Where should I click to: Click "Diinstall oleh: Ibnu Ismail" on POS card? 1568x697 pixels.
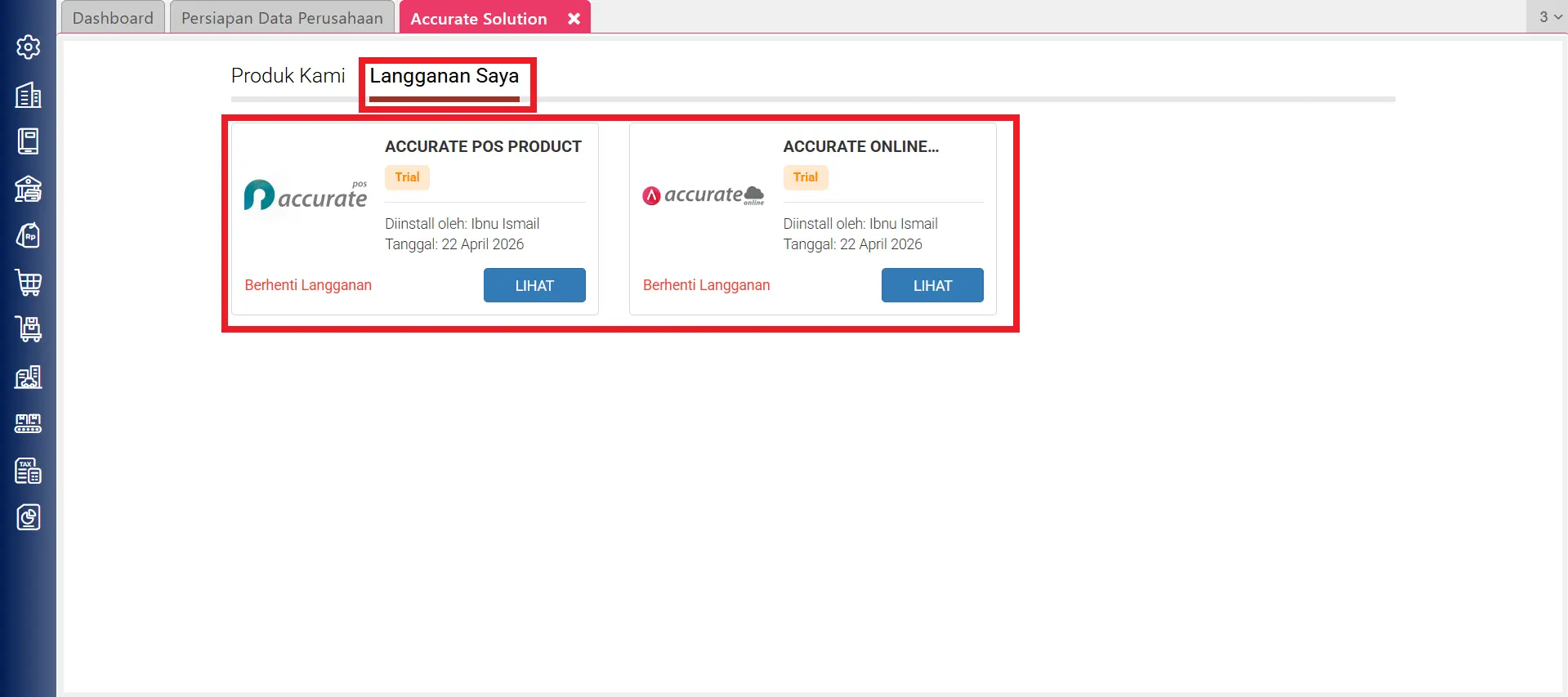click(462, 224)
